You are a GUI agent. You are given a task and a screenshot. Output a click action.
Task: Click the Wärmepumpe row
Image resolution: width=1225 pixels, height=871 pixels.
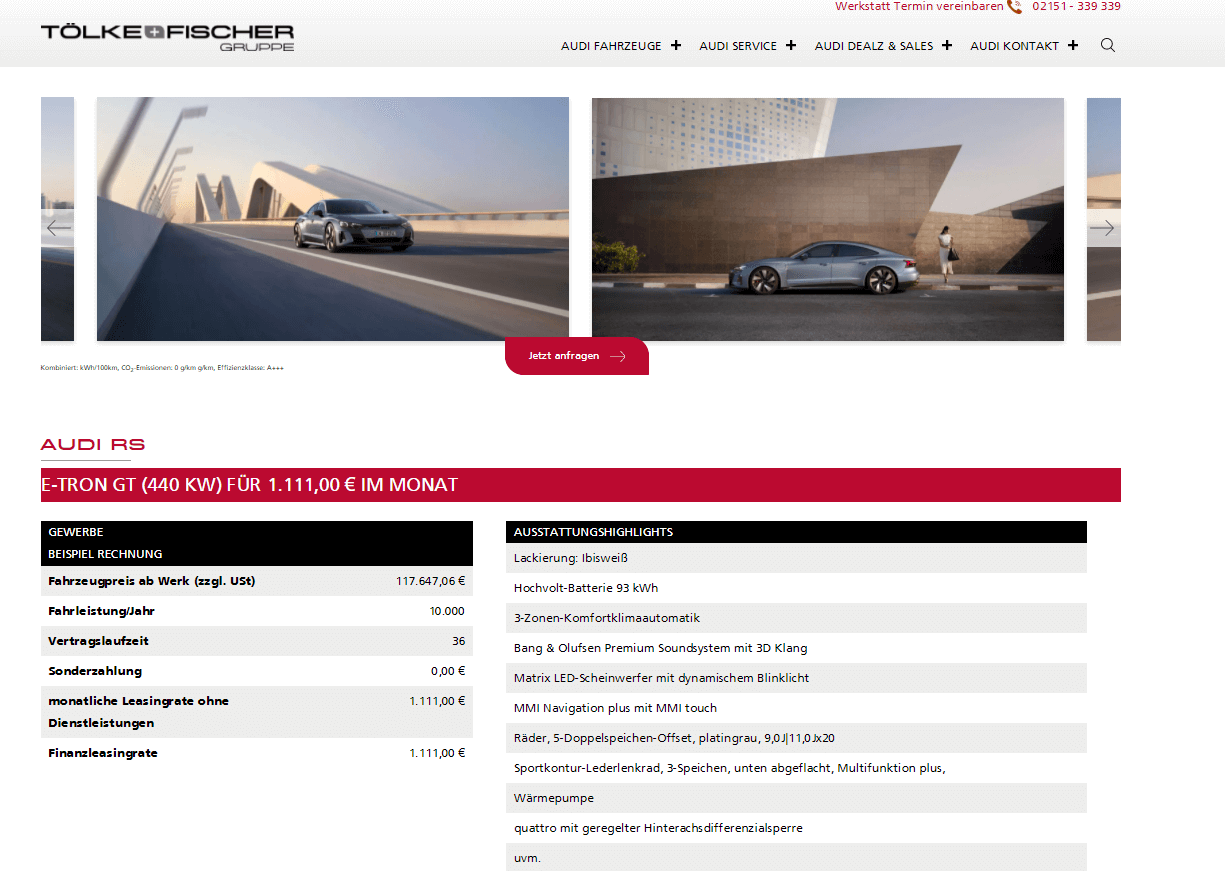pos(796,798)
